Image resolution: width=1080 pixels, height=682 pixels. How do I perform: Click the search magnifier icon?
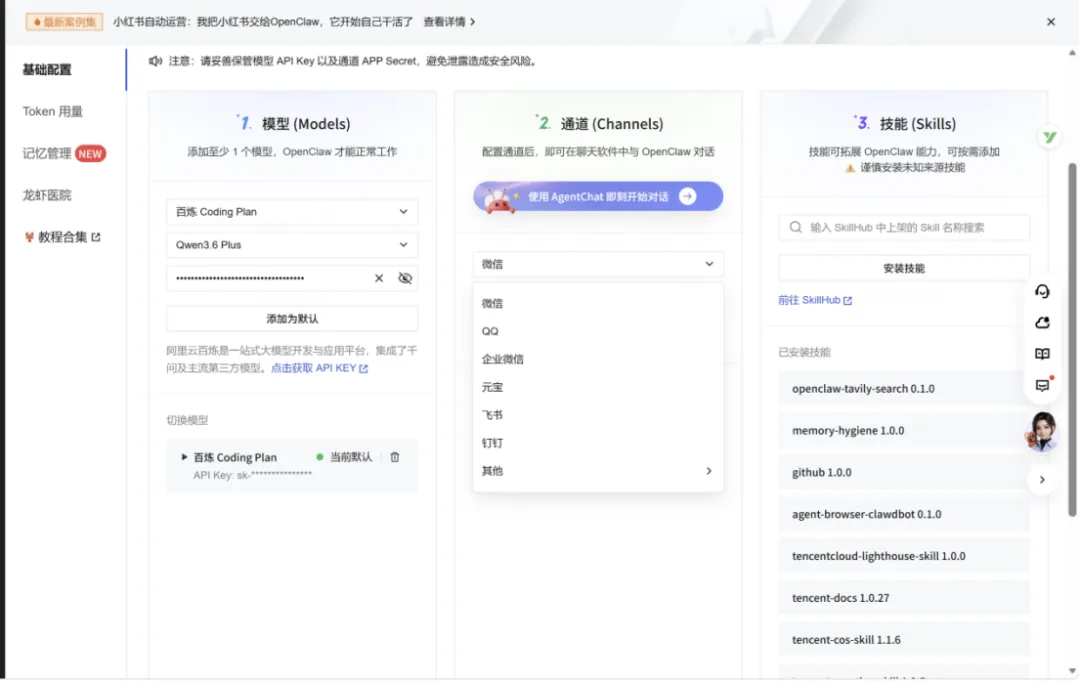796,228
